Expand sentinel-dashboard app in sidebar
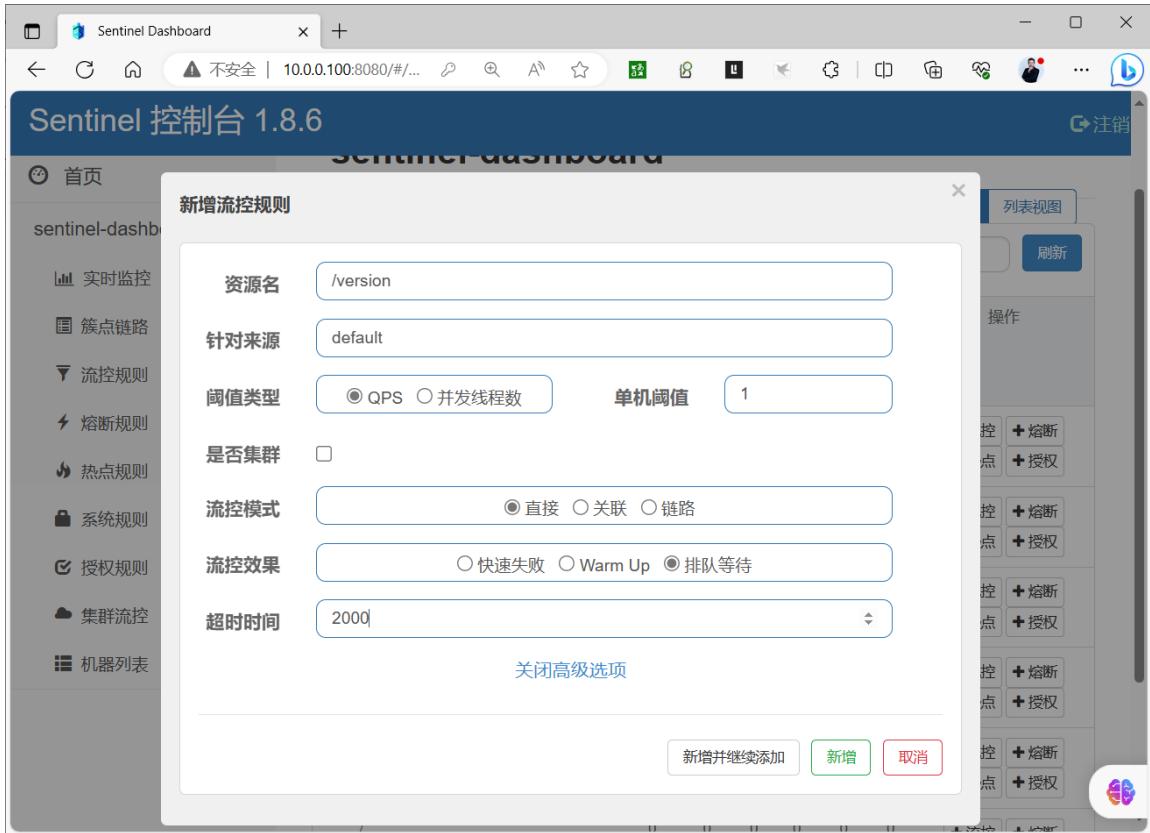 click(x=97, y=229)
